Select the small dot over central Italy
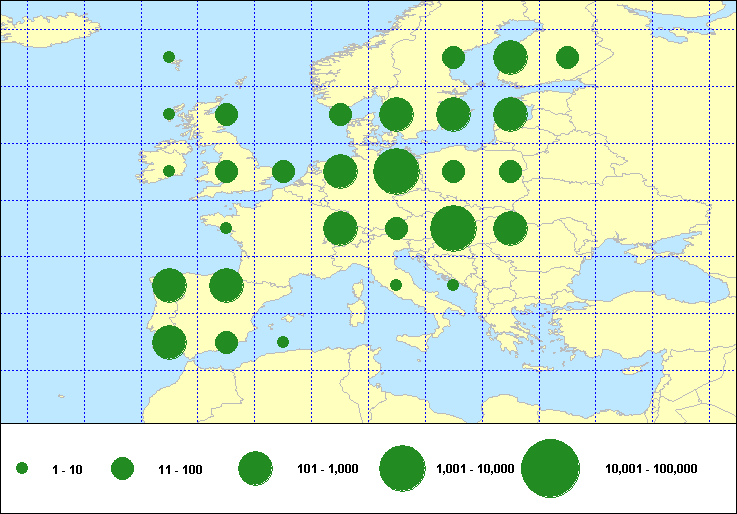 396,285
